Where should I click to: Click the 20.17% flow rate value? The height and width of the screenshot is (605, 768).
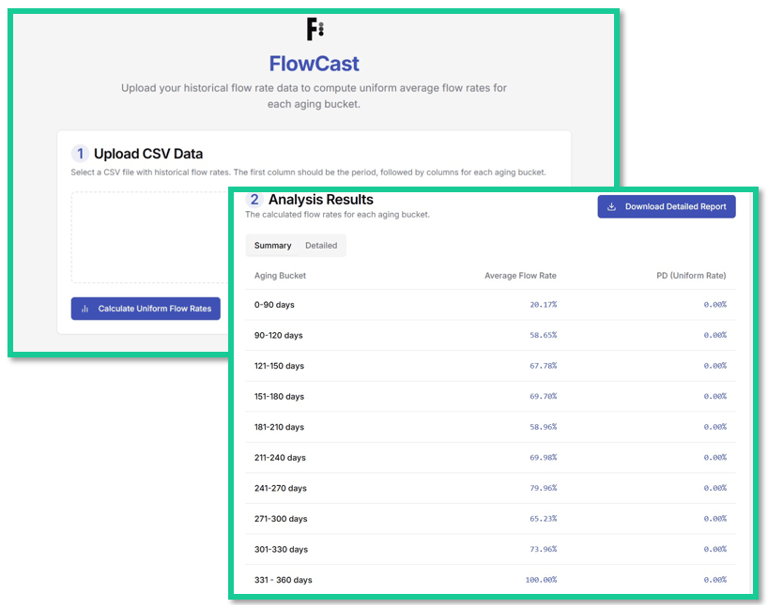pos(541,305)
